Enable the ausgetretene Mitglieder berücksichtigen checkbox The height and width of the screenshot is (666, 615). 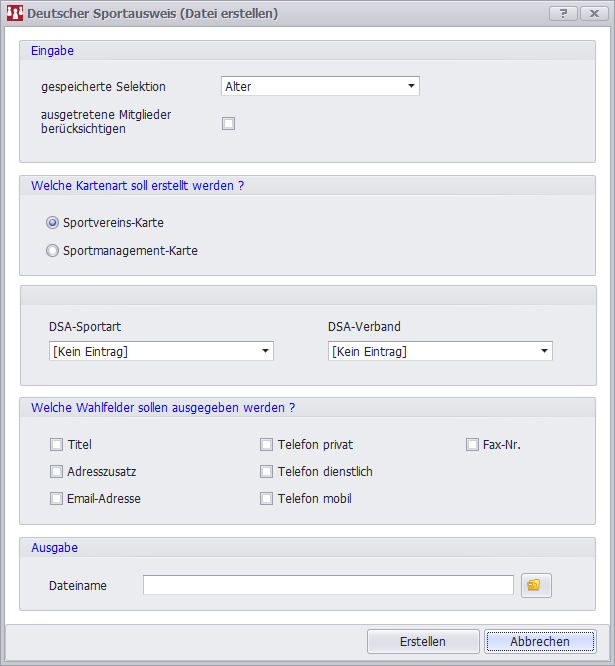(x=228, y=123)
